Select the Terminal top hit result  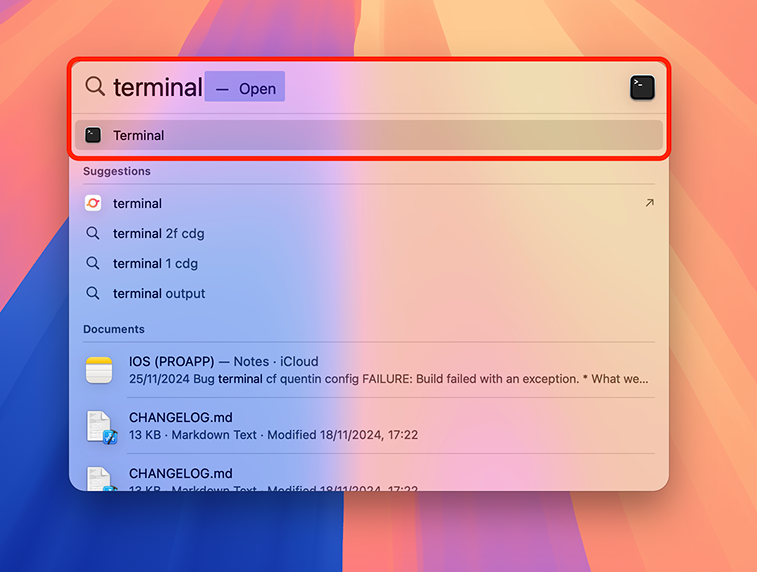139,135
